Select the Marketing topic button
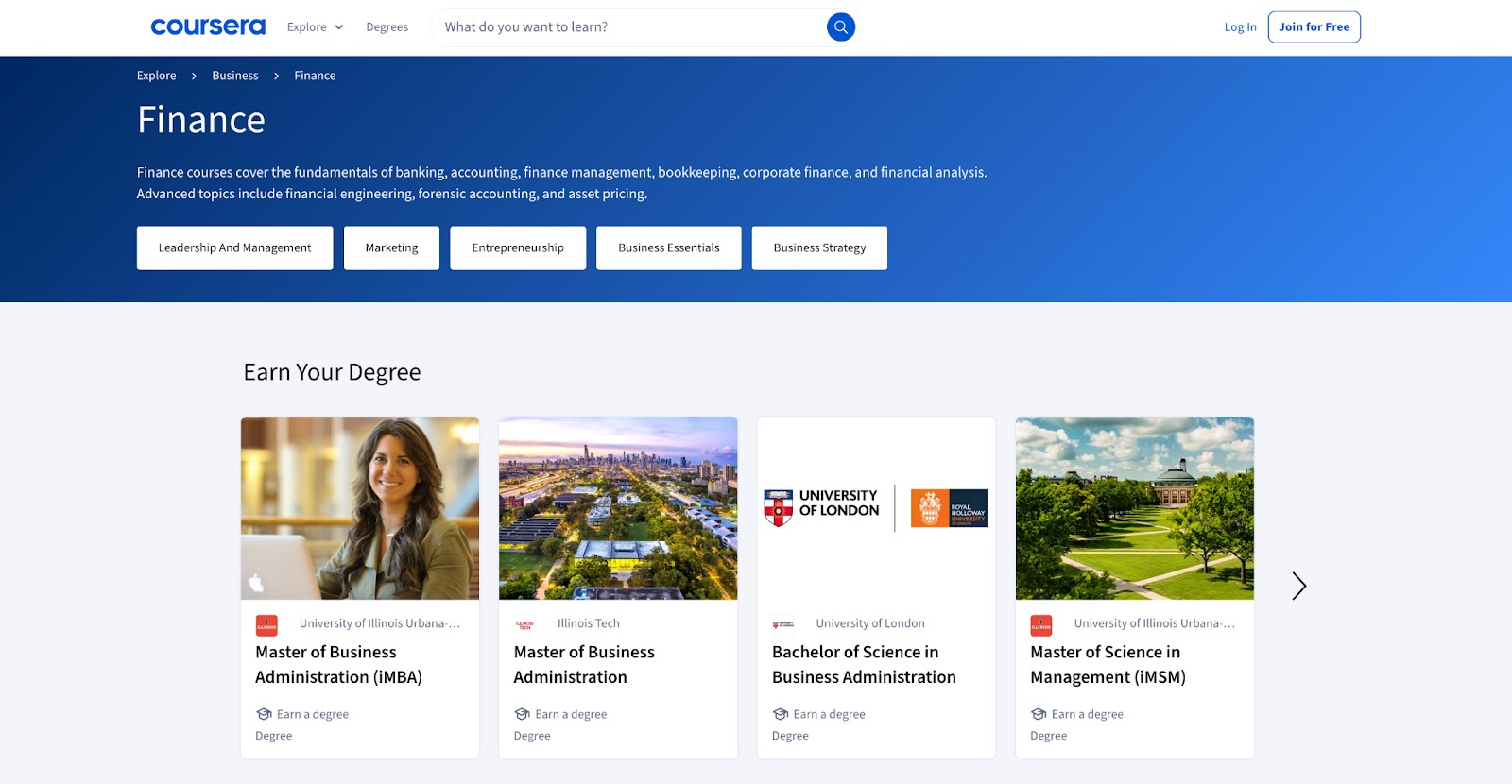The height and width of the screenshot is (784, 1512). coord(391,247)
